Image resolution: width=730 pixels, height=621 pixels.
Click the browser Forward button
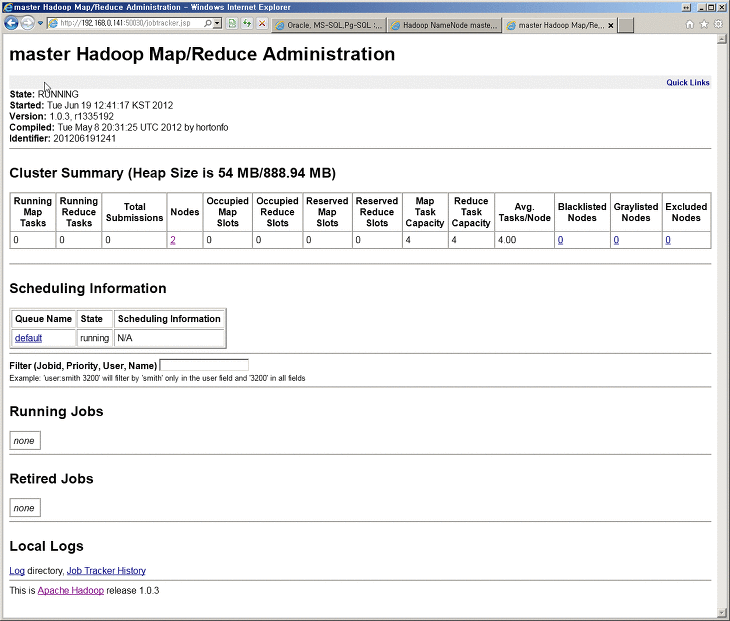(28, 23)
